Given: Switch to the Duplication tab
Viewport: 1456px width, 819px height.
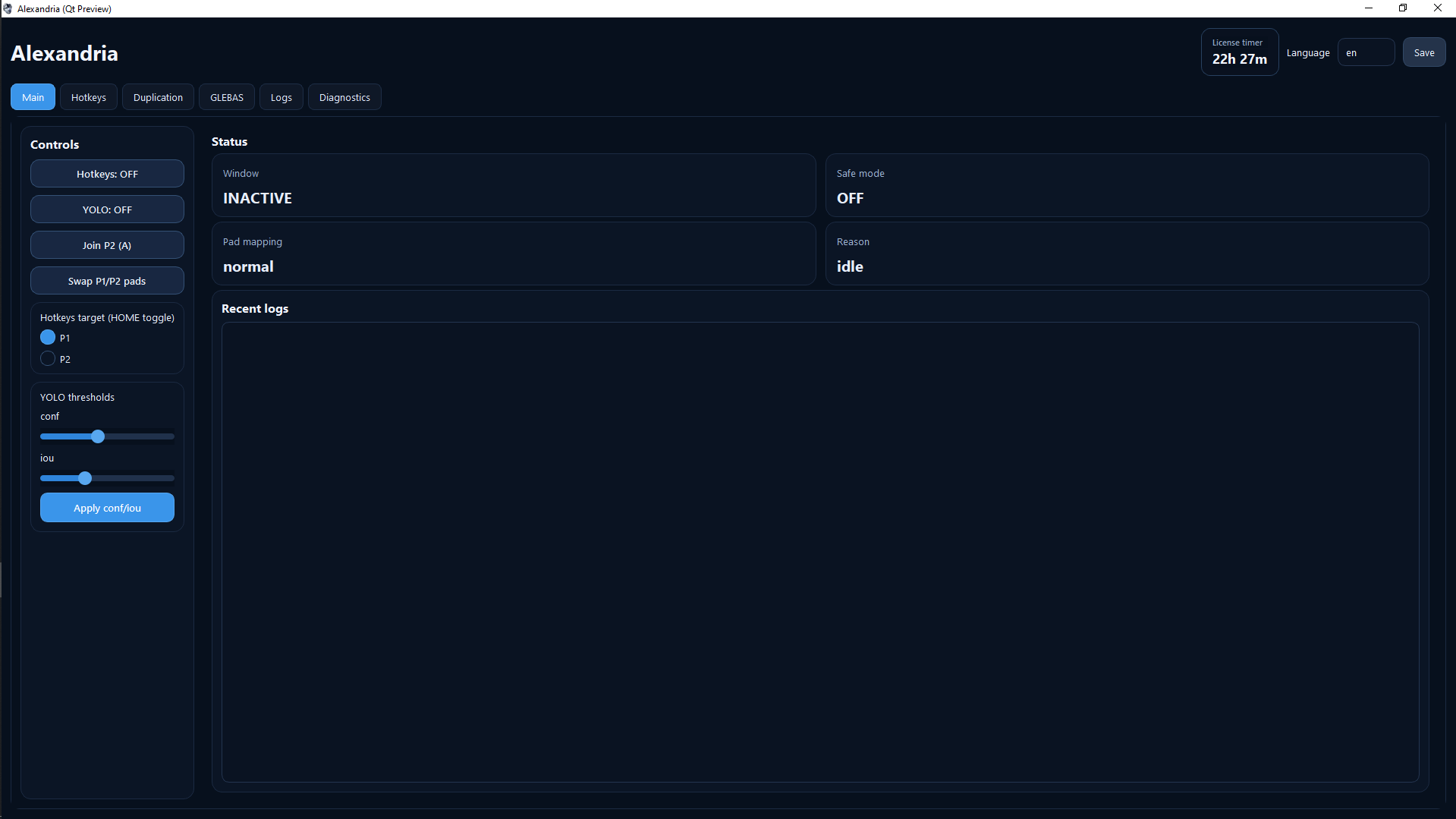Looking at the screenshot, I should pyautogui.click(x=158, y=97).
